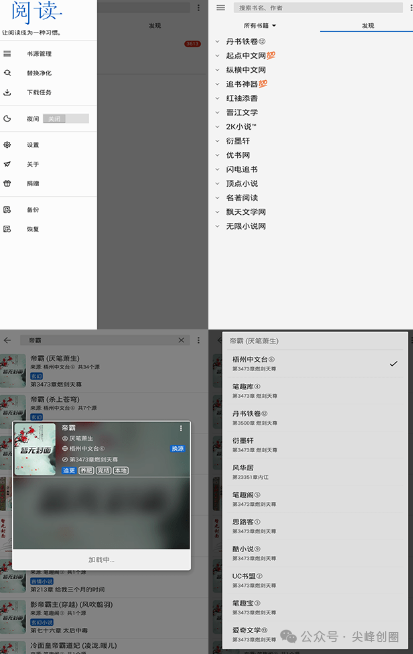Screen dimensions: 413x654
Task: Select 笔趣阁 in the source list
Action: point(315,499)
